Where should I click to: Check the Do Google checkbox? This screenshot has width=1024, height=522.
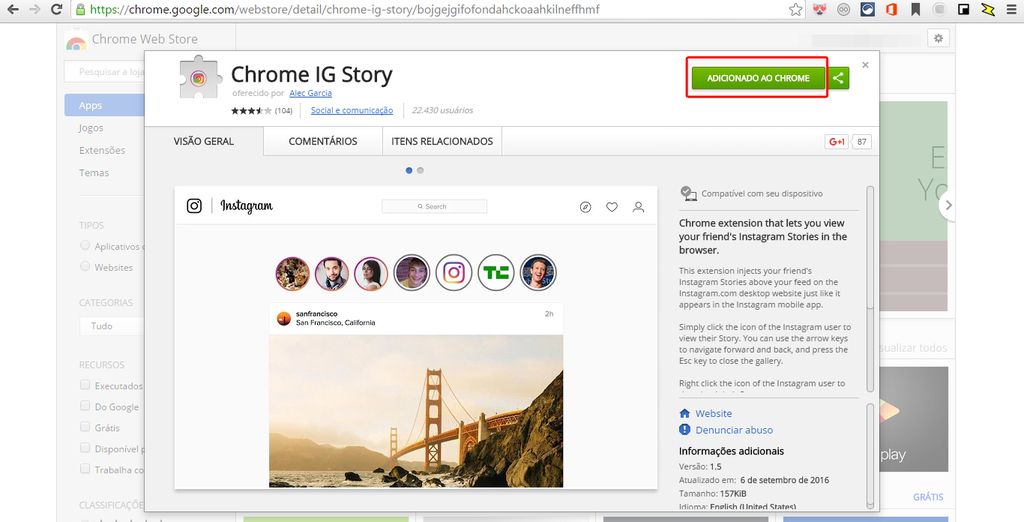[x=85, y=406]
